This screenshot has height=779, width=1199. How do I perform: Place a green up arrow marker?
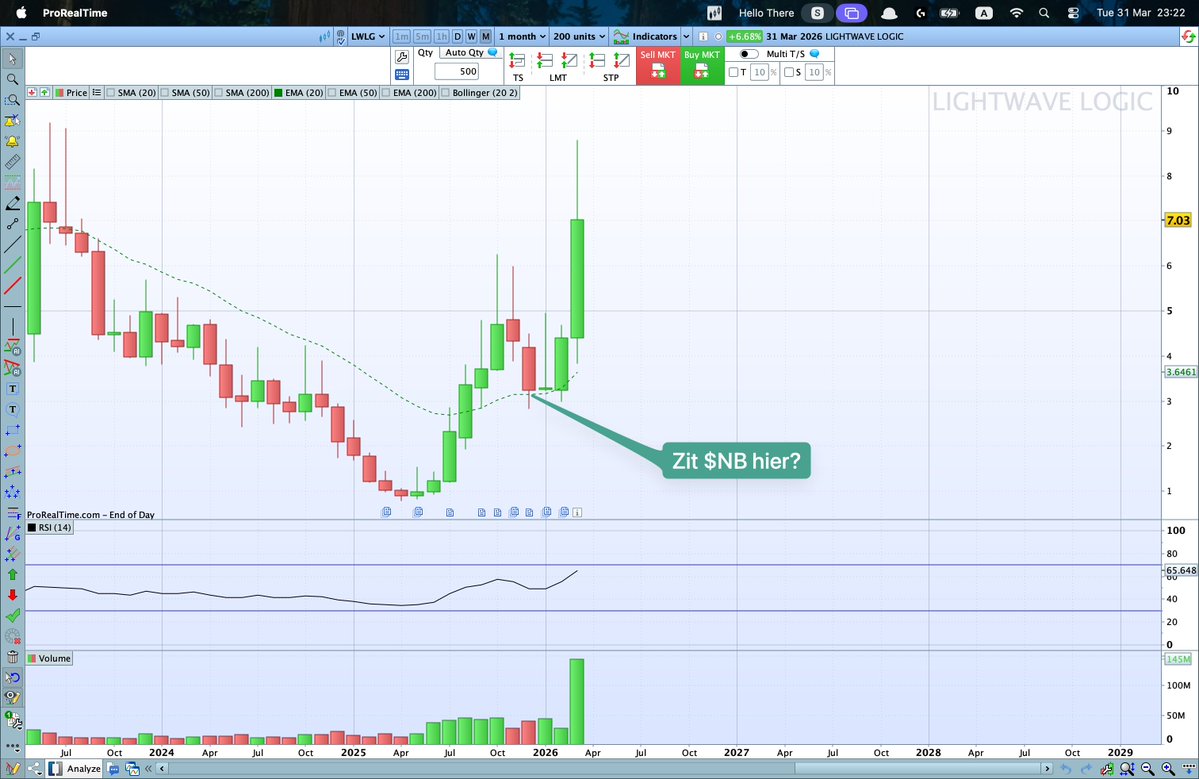[12, 574]
